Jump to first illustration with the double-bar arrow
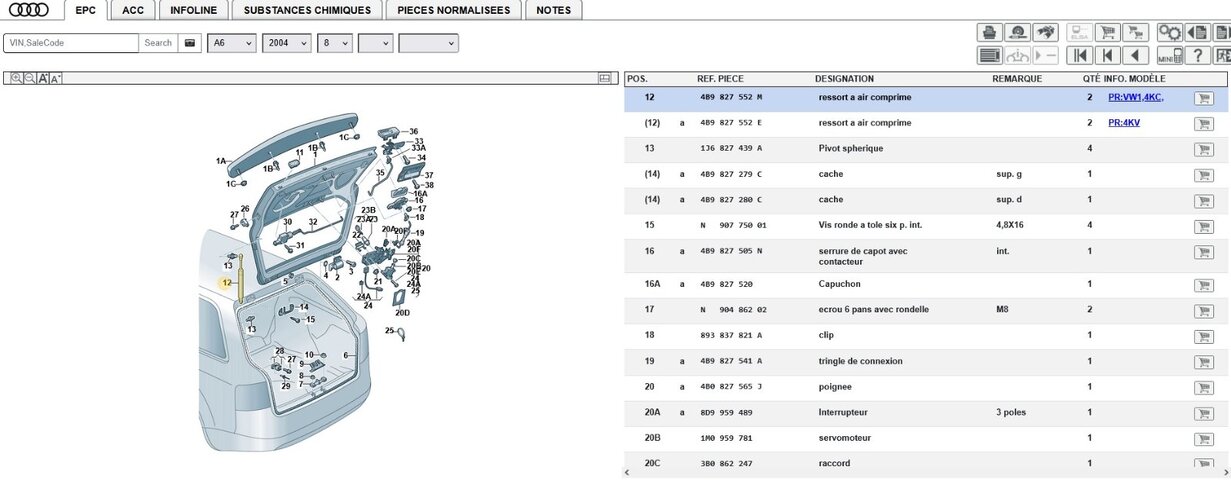 point(1079,55)
